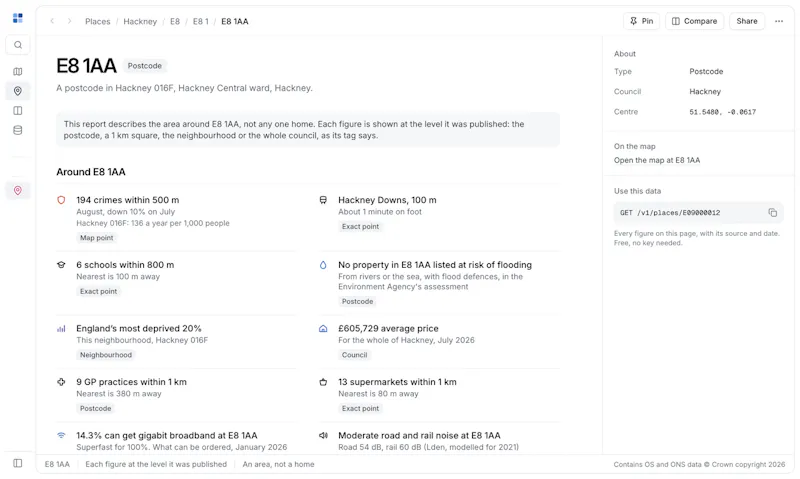Click the Map point tag under crimes

(x=96, y=238)
